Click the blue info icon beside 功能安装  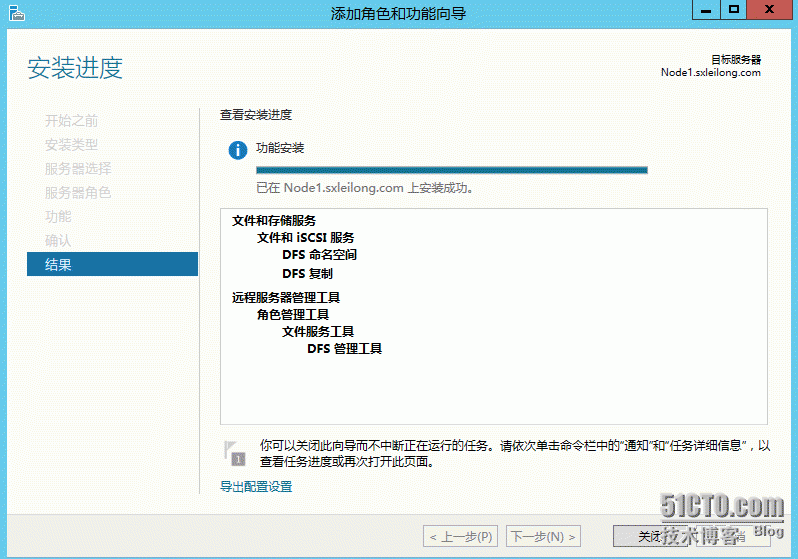click(x=238, y=150)
